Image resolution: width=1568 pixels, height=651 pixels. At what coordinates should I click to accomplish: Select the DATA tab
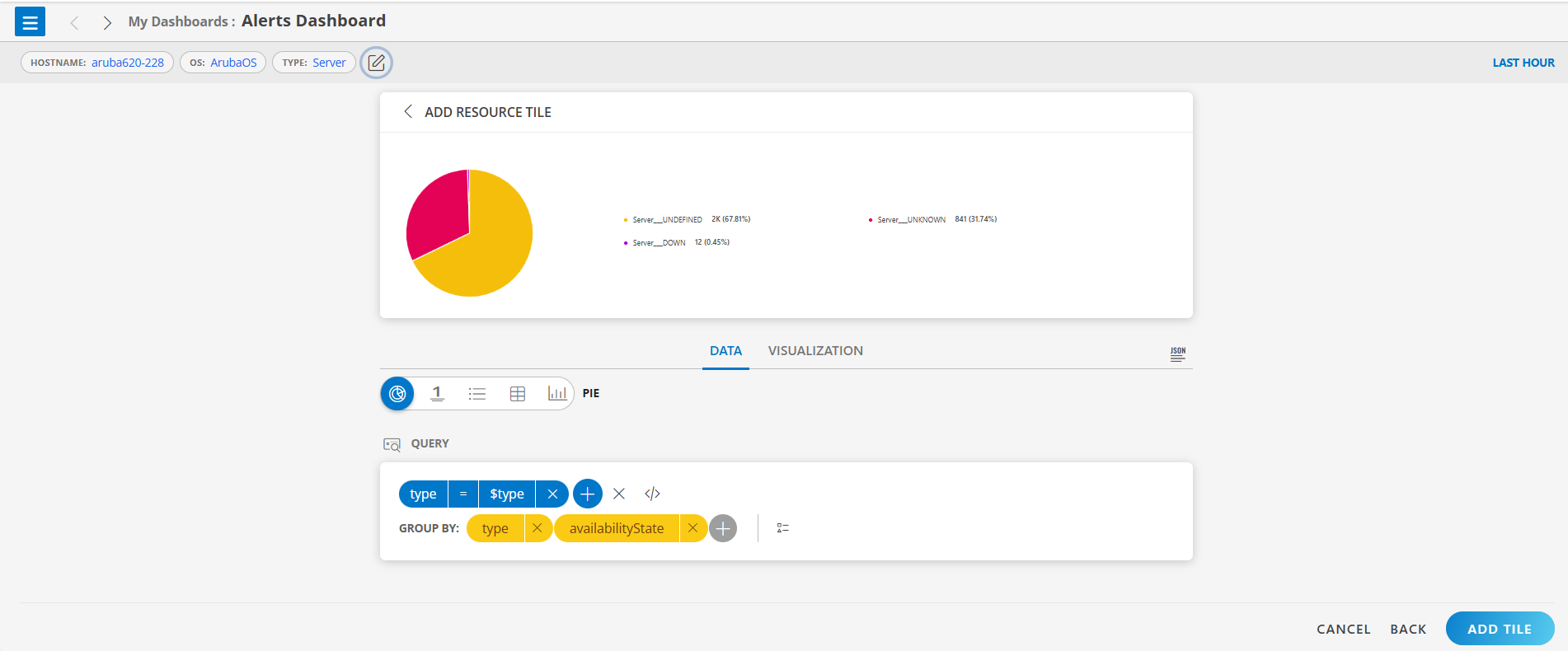[x=725, y=351]
